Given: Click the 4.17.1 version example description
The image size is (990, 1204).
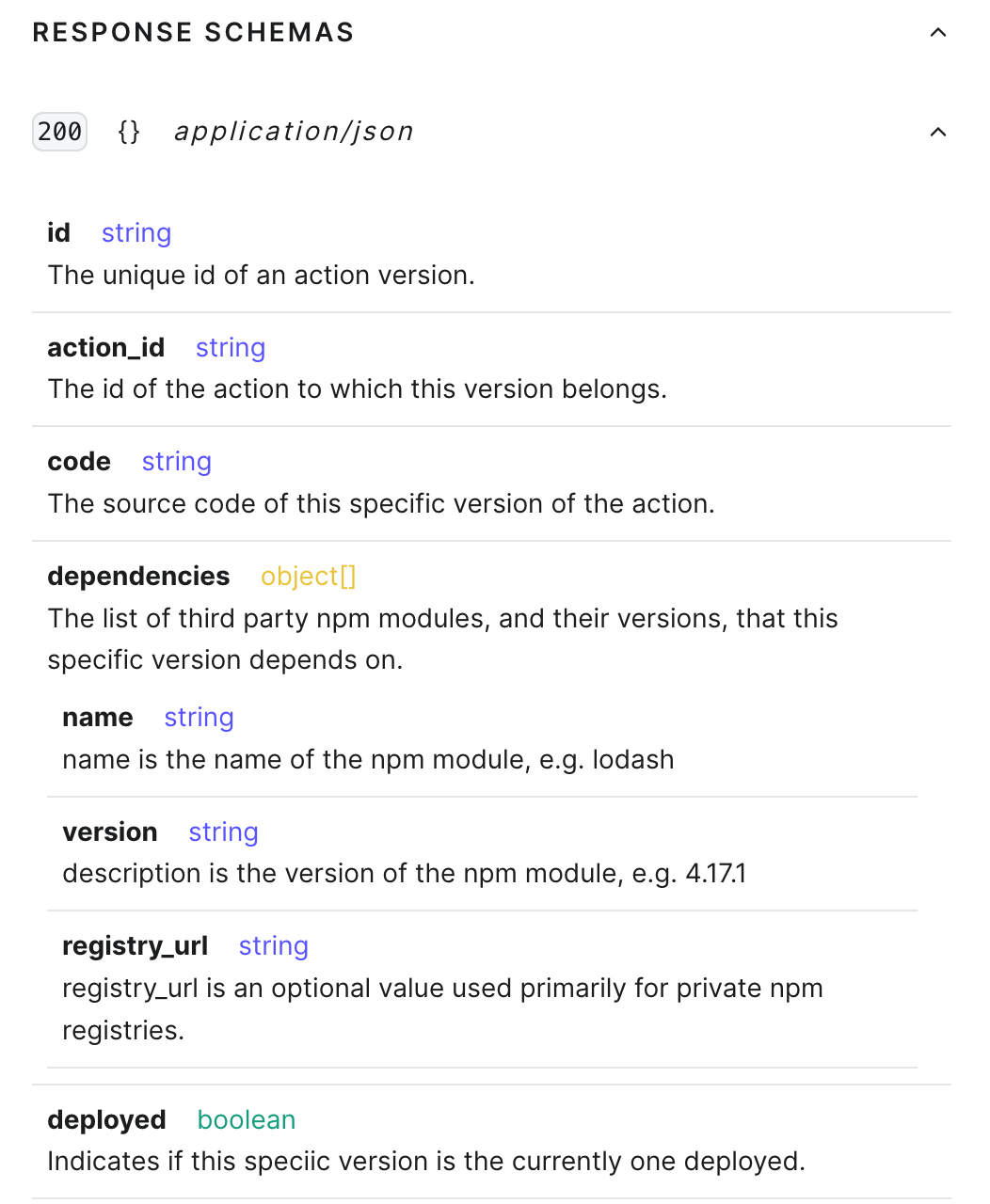Looking at the screenshot, I should click(405, 874).
